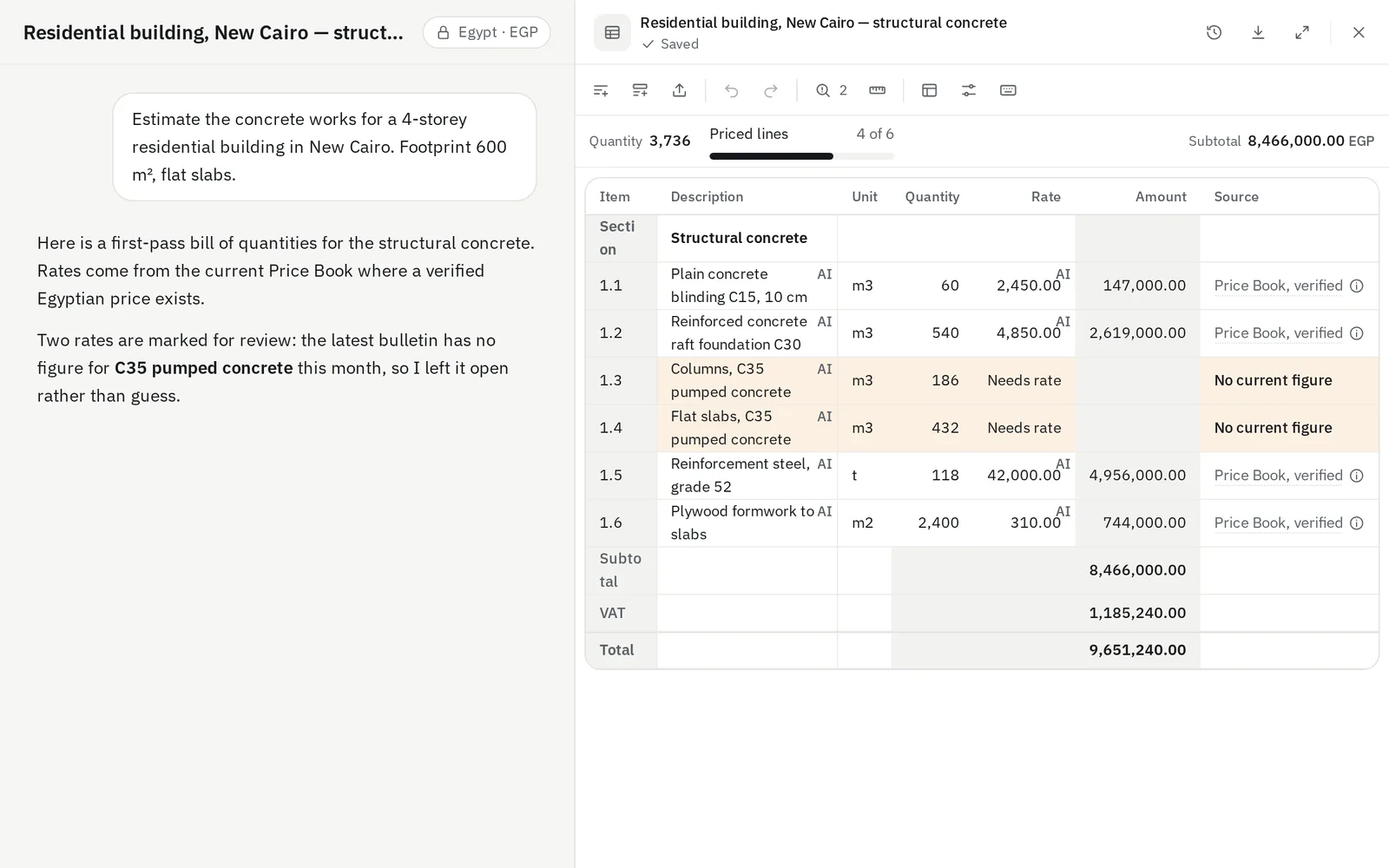The image size is (1389, 868).
Task: Open 'Price Book, verified' link for row 1.1
Action: tap(1278, 286)
